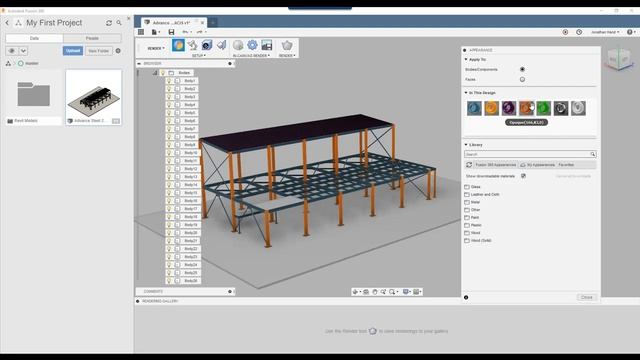Image resolution: width=640 pixels, height=360 pixels.
Task: Click the Upload button
Action: (73, 51)
